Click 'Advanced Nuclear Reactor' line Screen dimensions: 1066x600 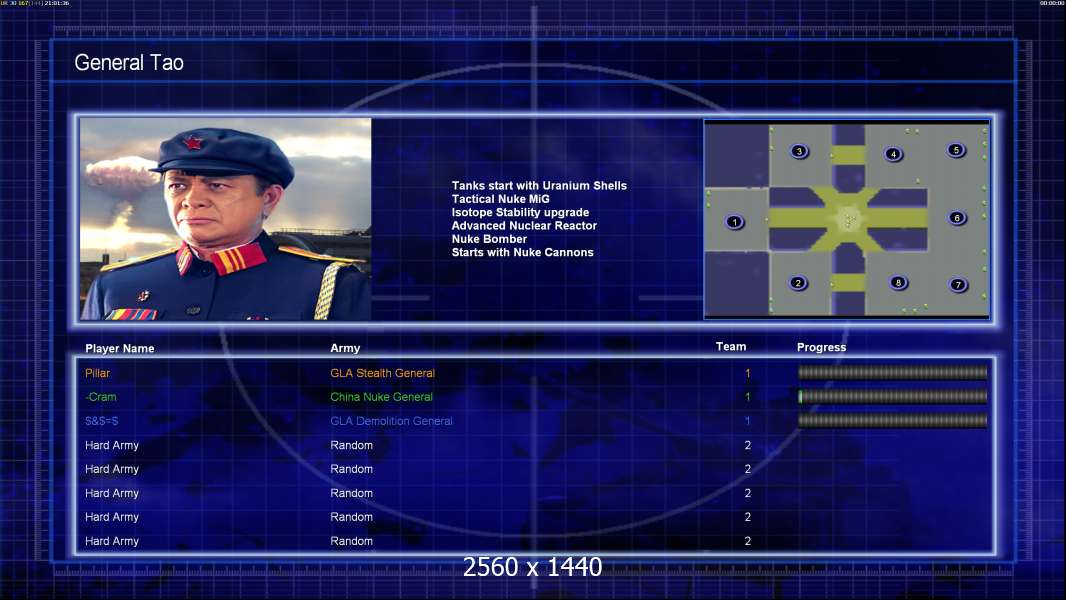point(524,226)
